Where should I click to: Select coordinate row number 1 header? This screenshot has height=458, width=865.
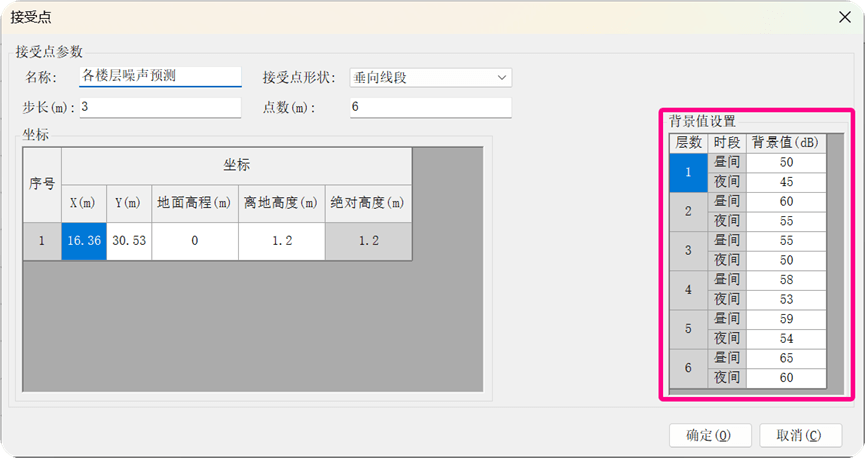click(x=42, y=241)
